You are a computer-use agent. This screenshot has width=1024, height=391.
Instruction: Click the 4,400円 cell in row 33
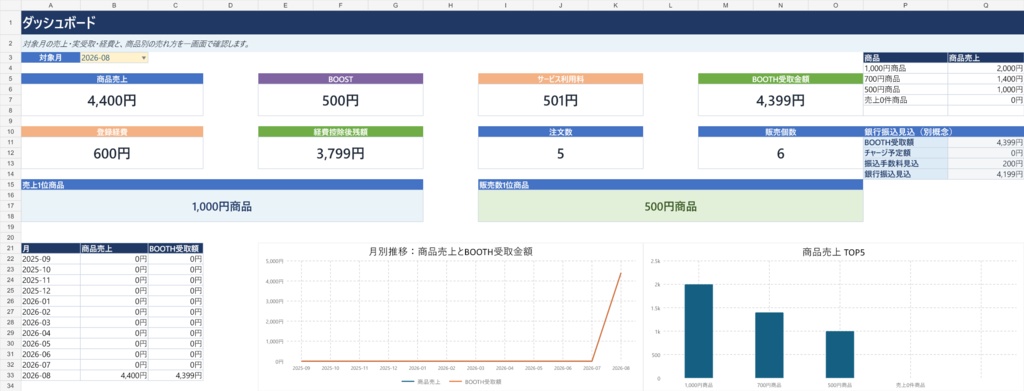coord(114,375)
